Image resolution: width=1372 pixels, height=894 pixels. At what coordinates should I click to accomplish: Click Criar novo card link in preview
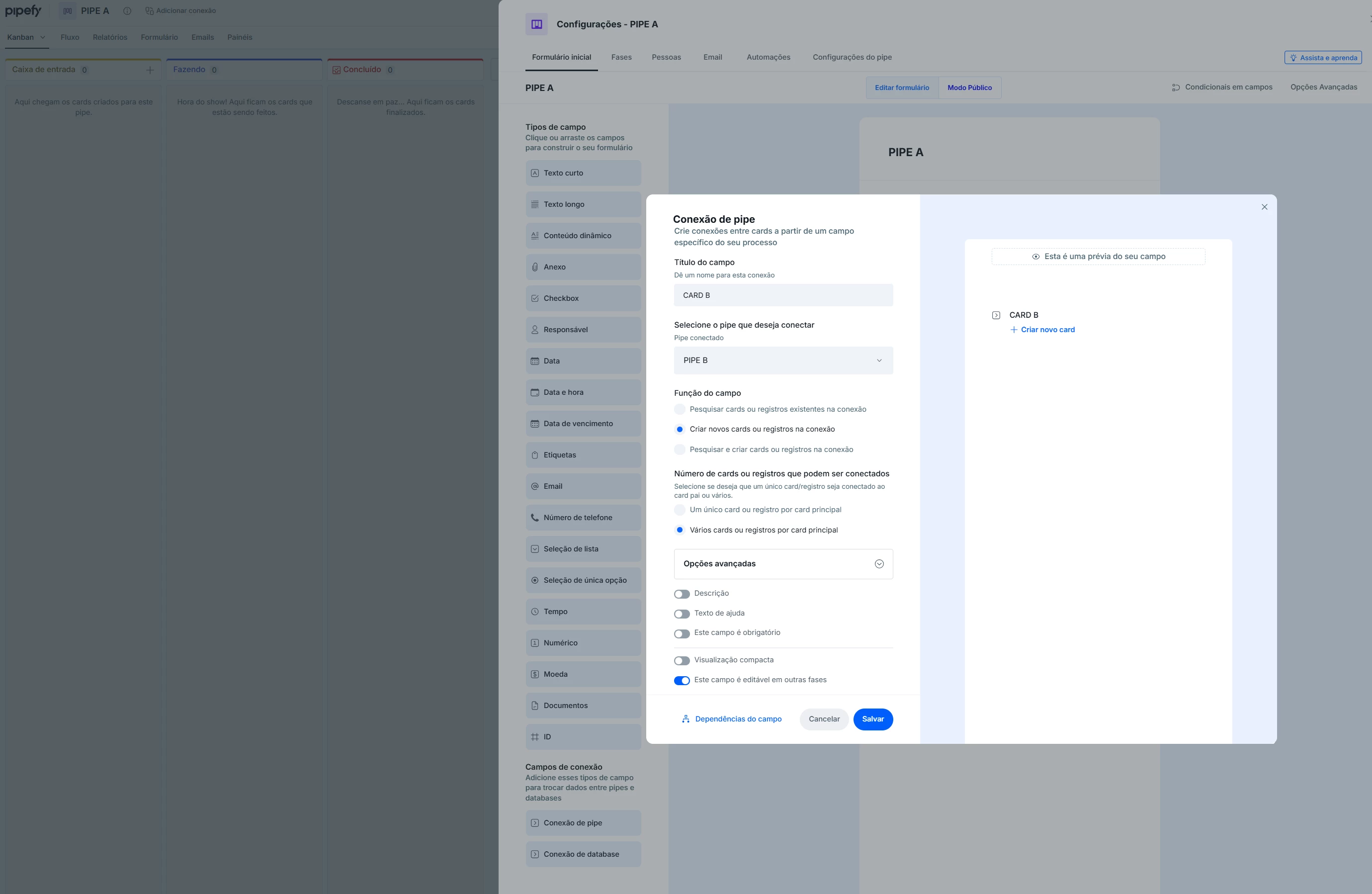tap(1042, 330)
